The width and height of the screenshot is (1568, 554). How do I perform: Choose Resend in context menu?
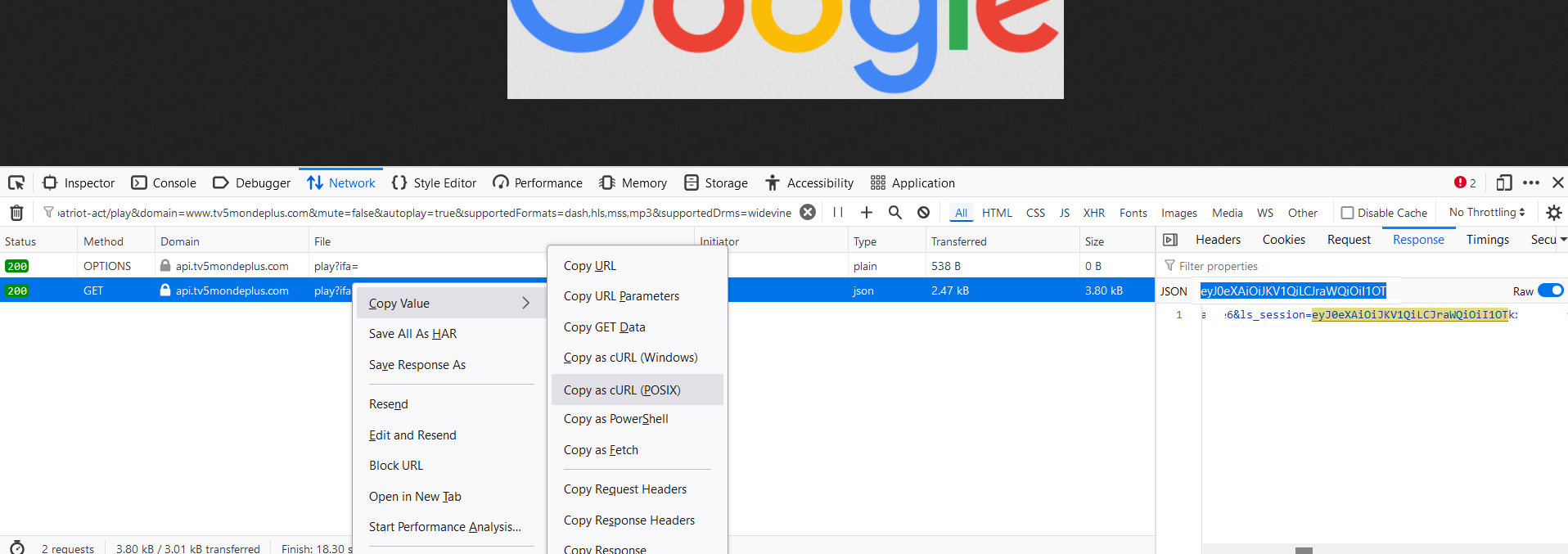click(388, 404)
